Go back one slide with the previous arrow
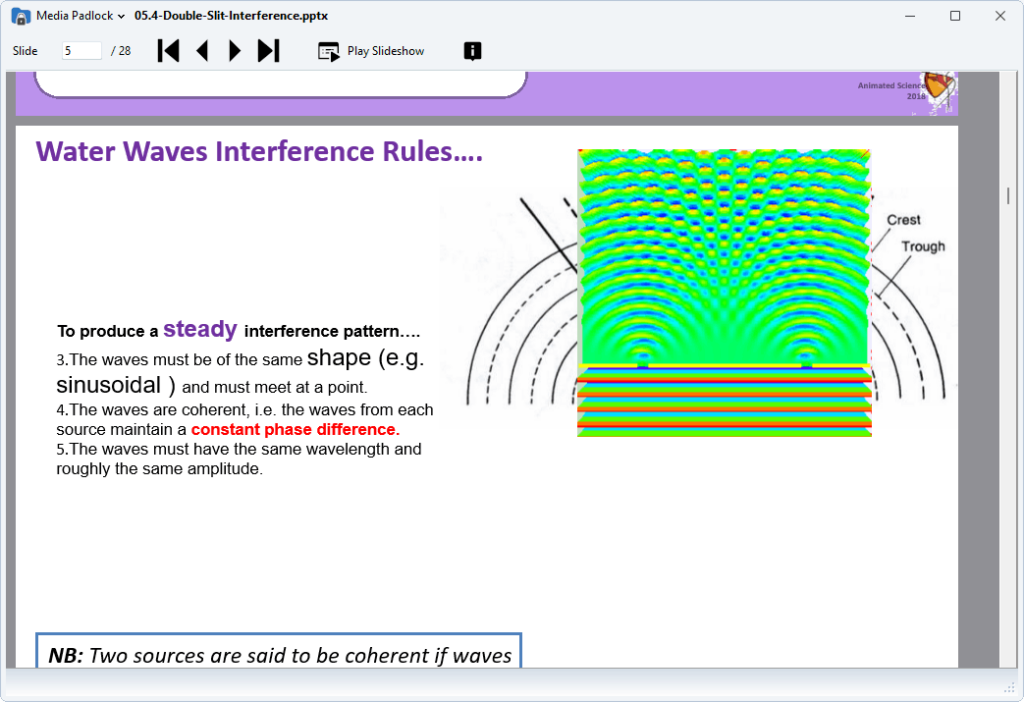The height and width of the screenshot is (702, 1024). (x=202, y=50)
